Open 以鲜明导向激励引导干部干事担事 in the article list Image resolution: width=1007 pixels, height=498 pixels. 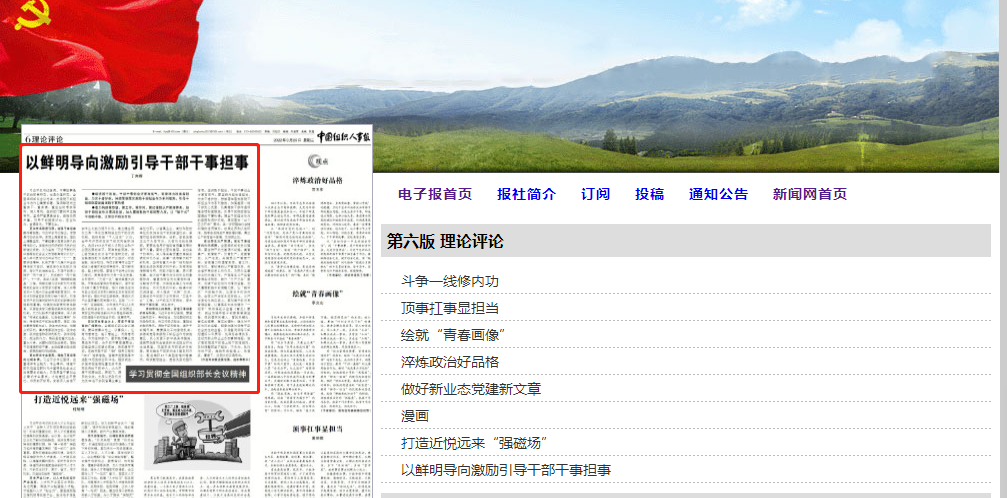pos(506,470)
